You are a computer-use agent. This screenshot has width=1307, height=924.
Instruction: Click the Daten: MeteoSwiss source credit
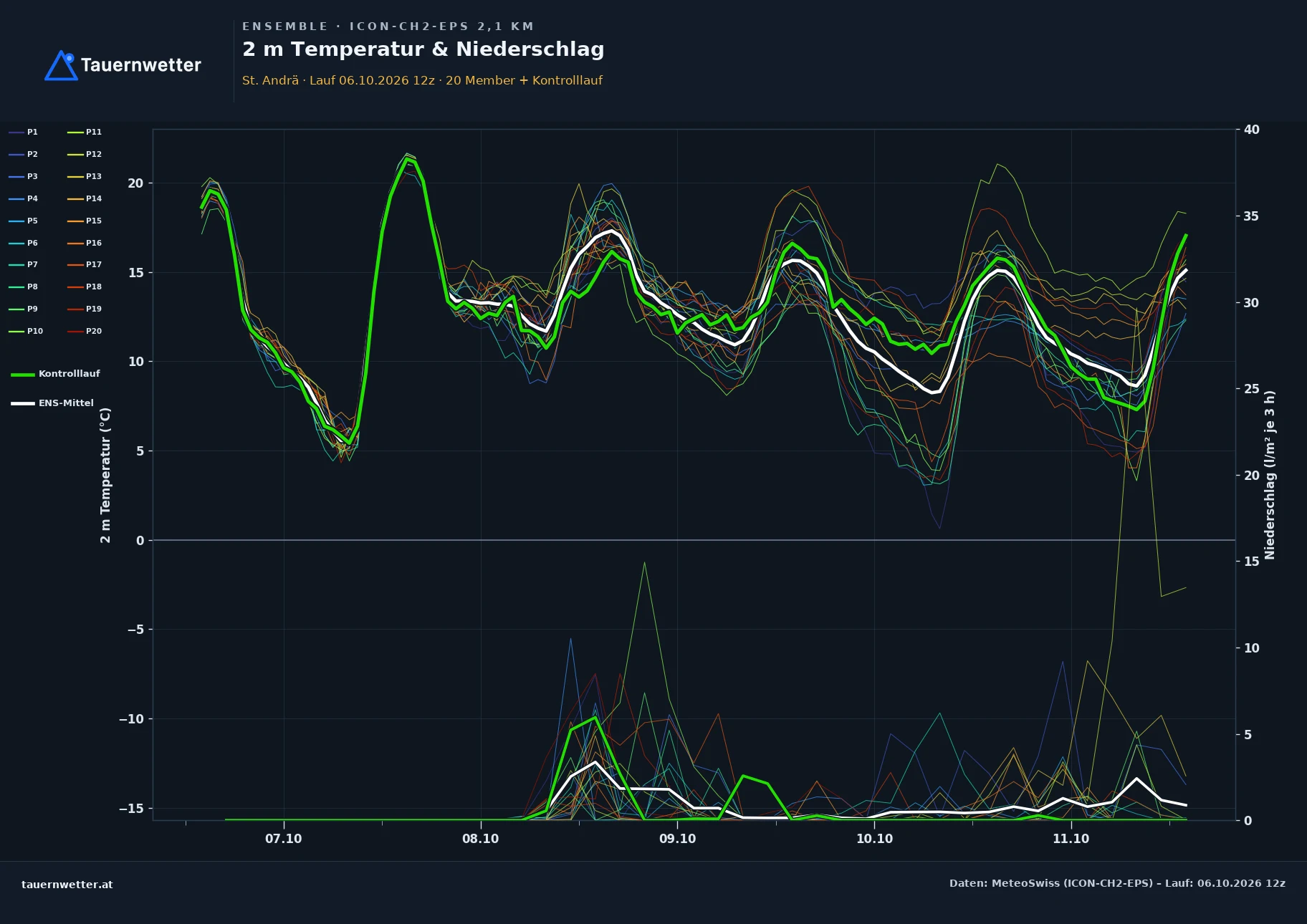(1117, 883)
